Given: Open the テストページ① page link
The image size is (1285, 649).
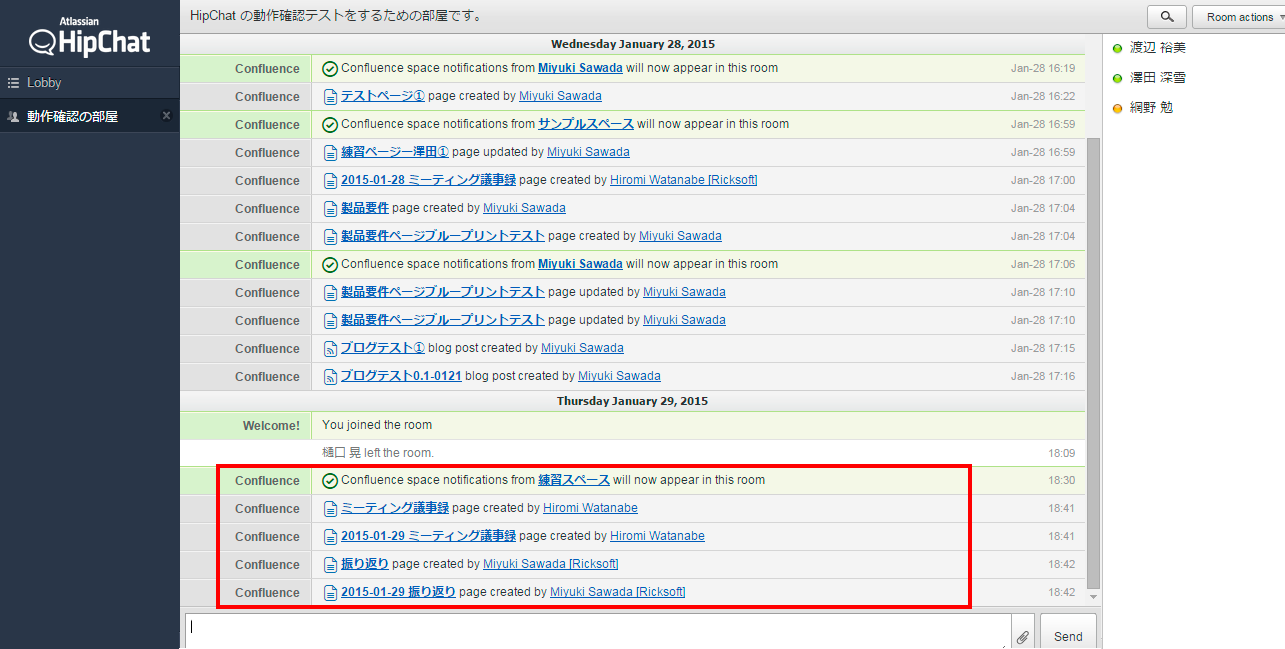Looking at the screenshot, I should click(383, 96).
